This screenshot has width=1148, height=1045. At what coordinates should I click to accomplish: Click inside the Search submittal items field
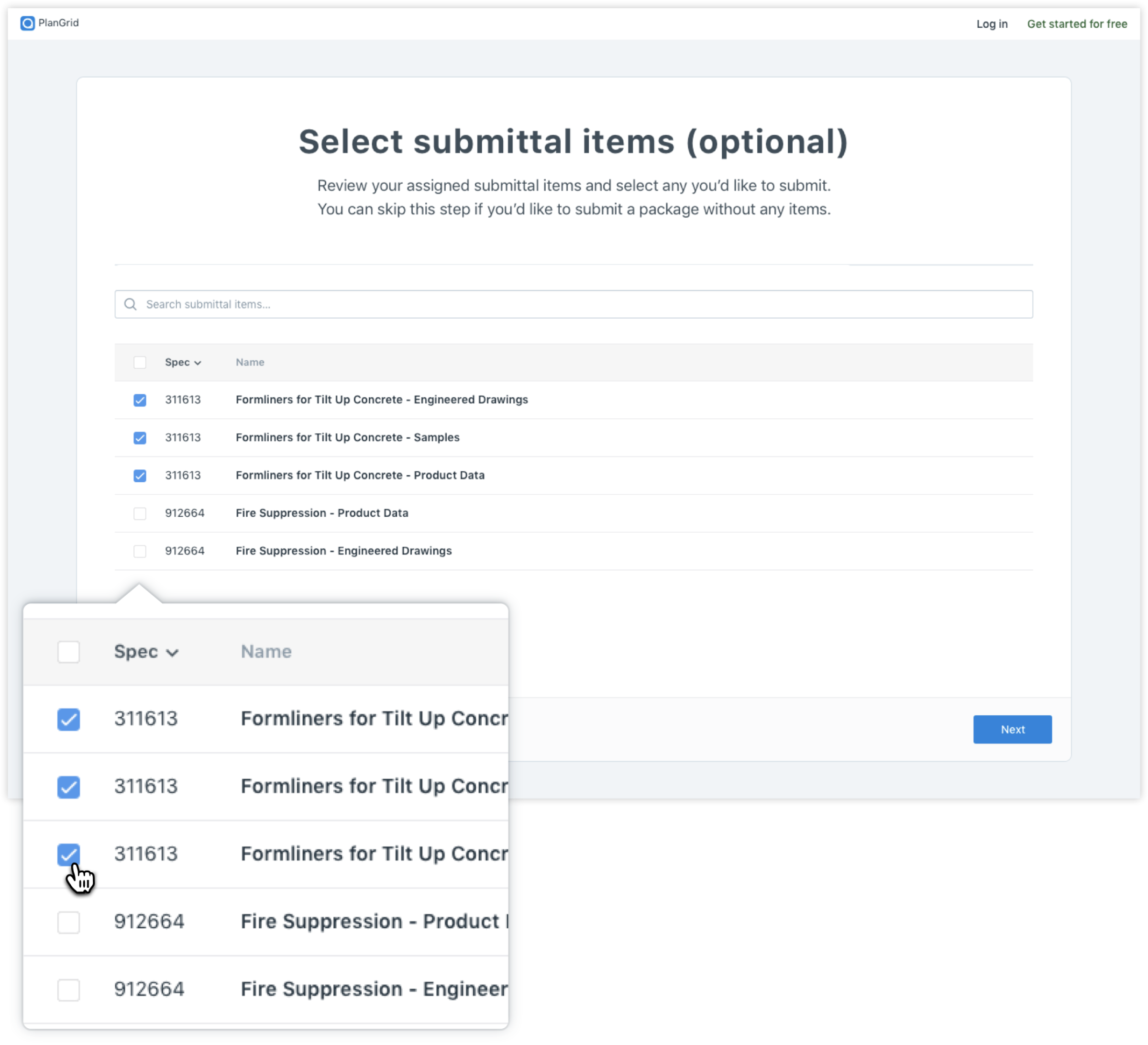569,304
